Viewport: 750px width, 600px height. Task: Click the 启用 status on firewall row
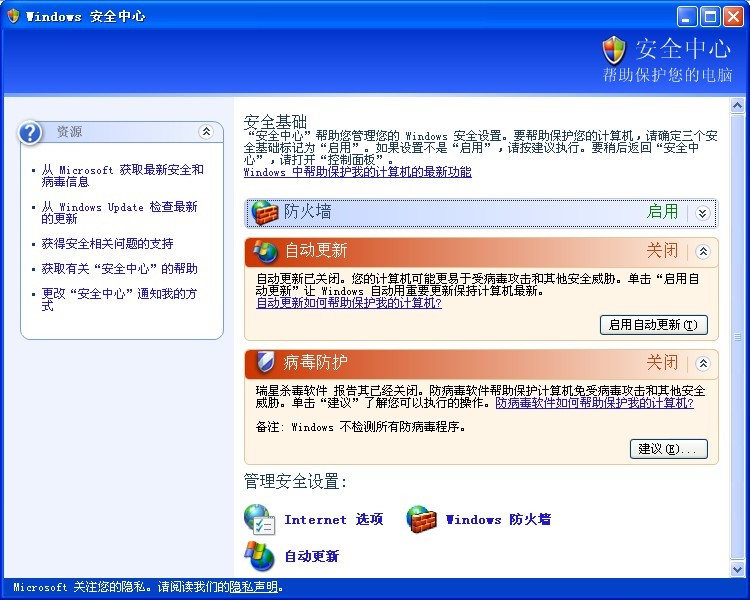tap(662, 211)
